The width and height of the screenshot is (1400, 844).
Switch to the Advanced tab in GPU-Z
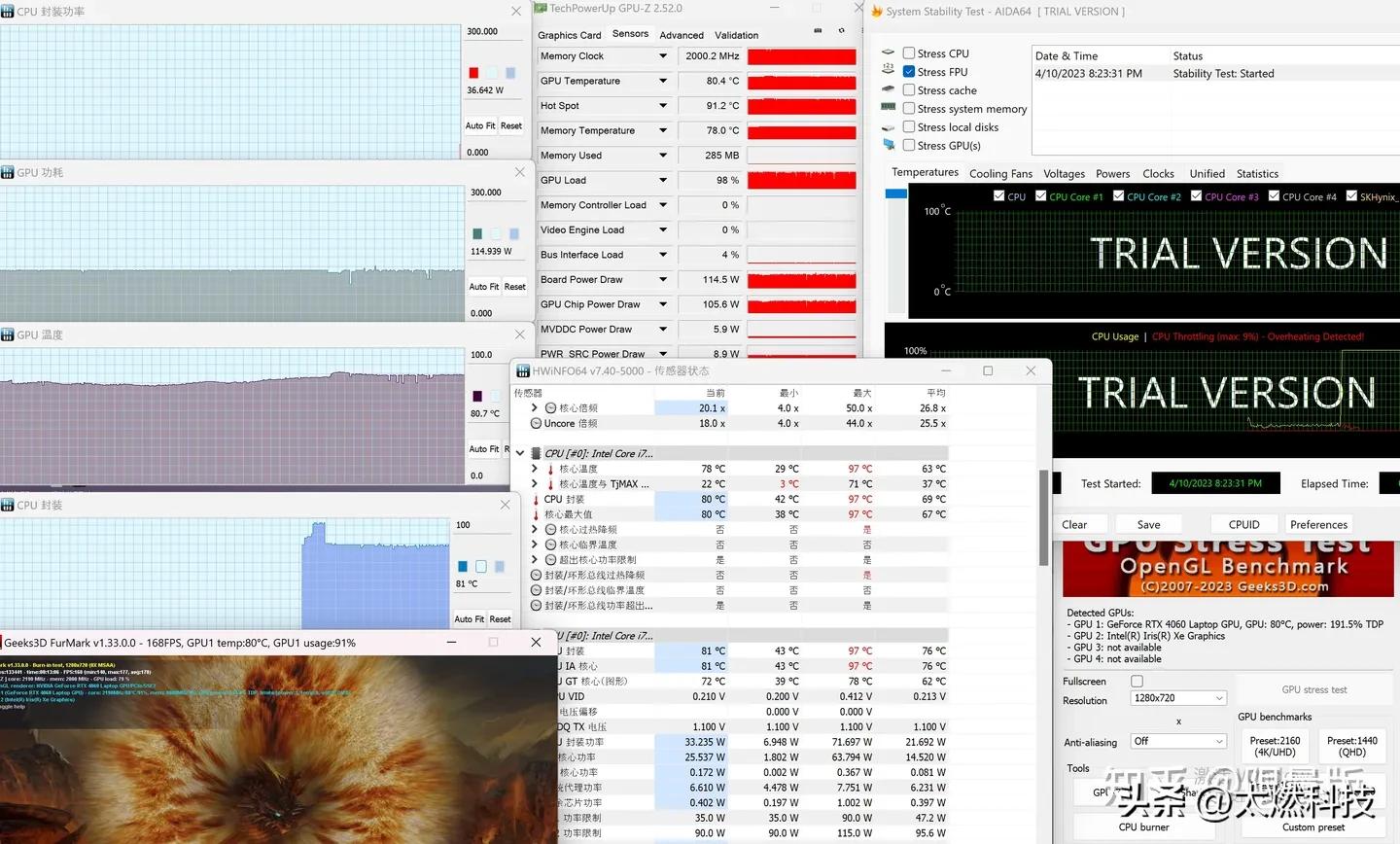tap(681, 35)
